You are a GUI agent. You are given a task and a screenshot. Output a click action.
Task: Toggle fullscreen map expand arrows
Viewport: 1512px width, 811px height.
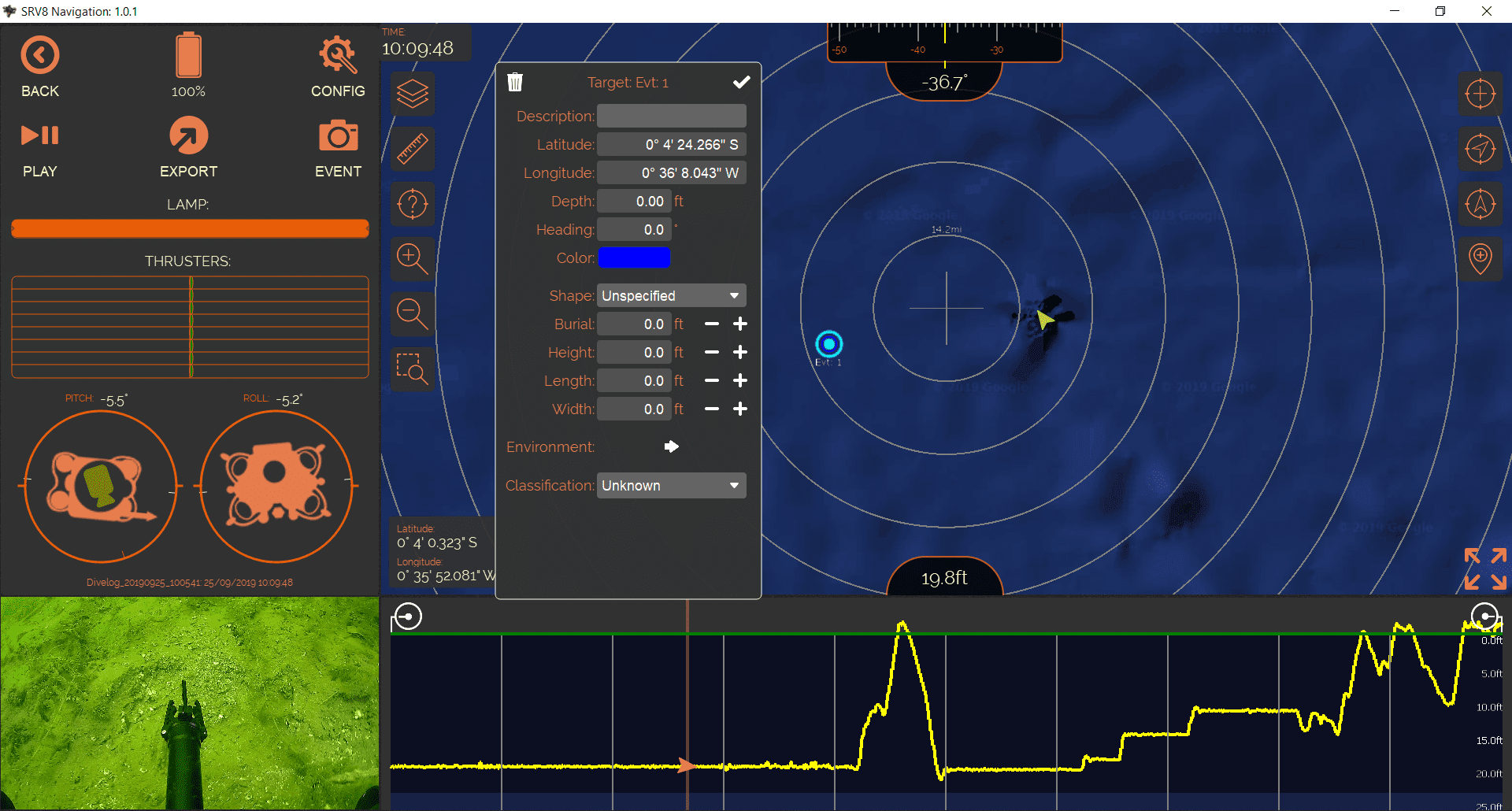click(1485, 568)
